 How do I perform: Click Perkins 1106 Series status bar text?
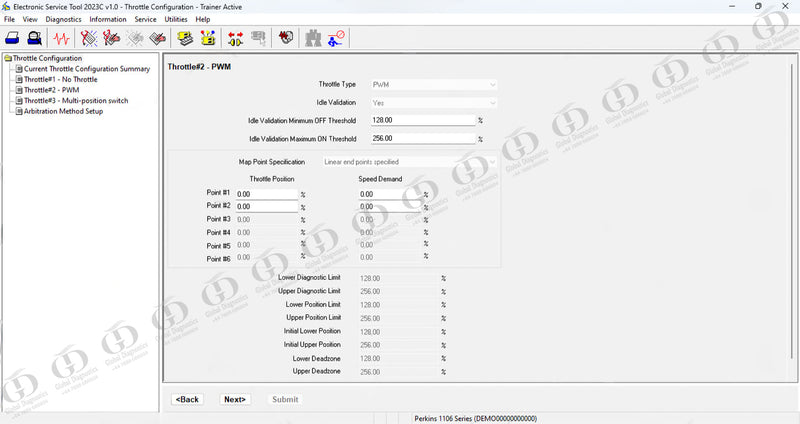click(476, 418)
